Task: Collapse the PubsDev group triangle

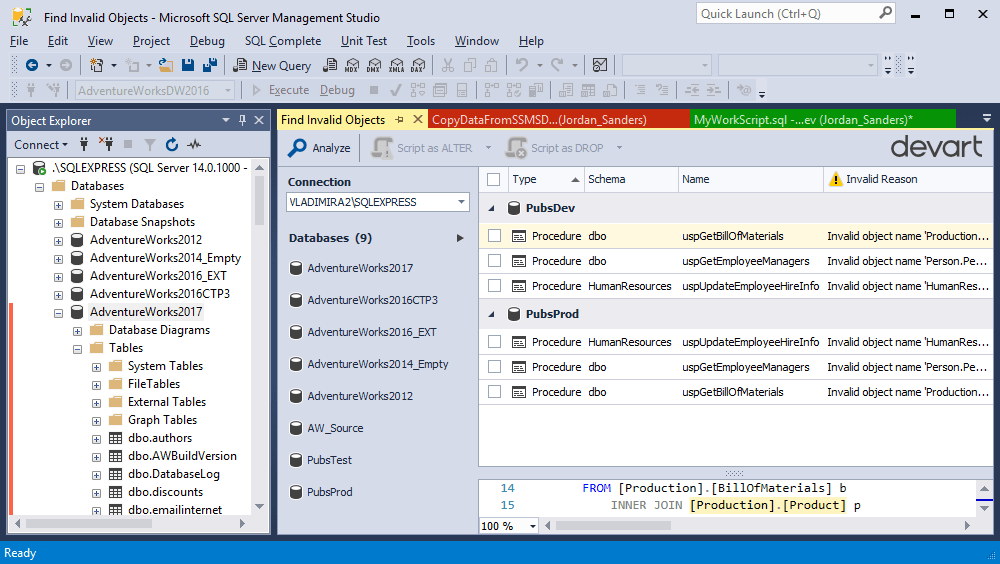Action: click(x=492, y=208)
